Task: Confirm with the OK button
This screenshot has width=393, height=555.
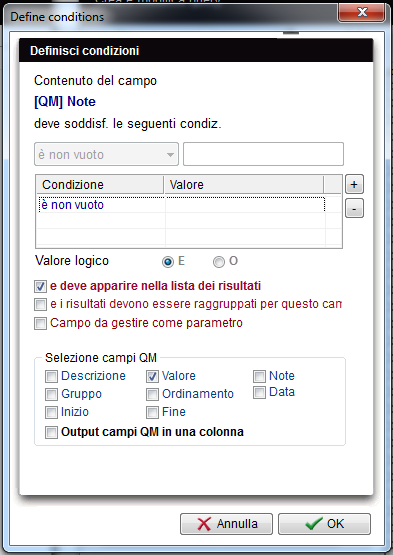Action: point(324,524)
